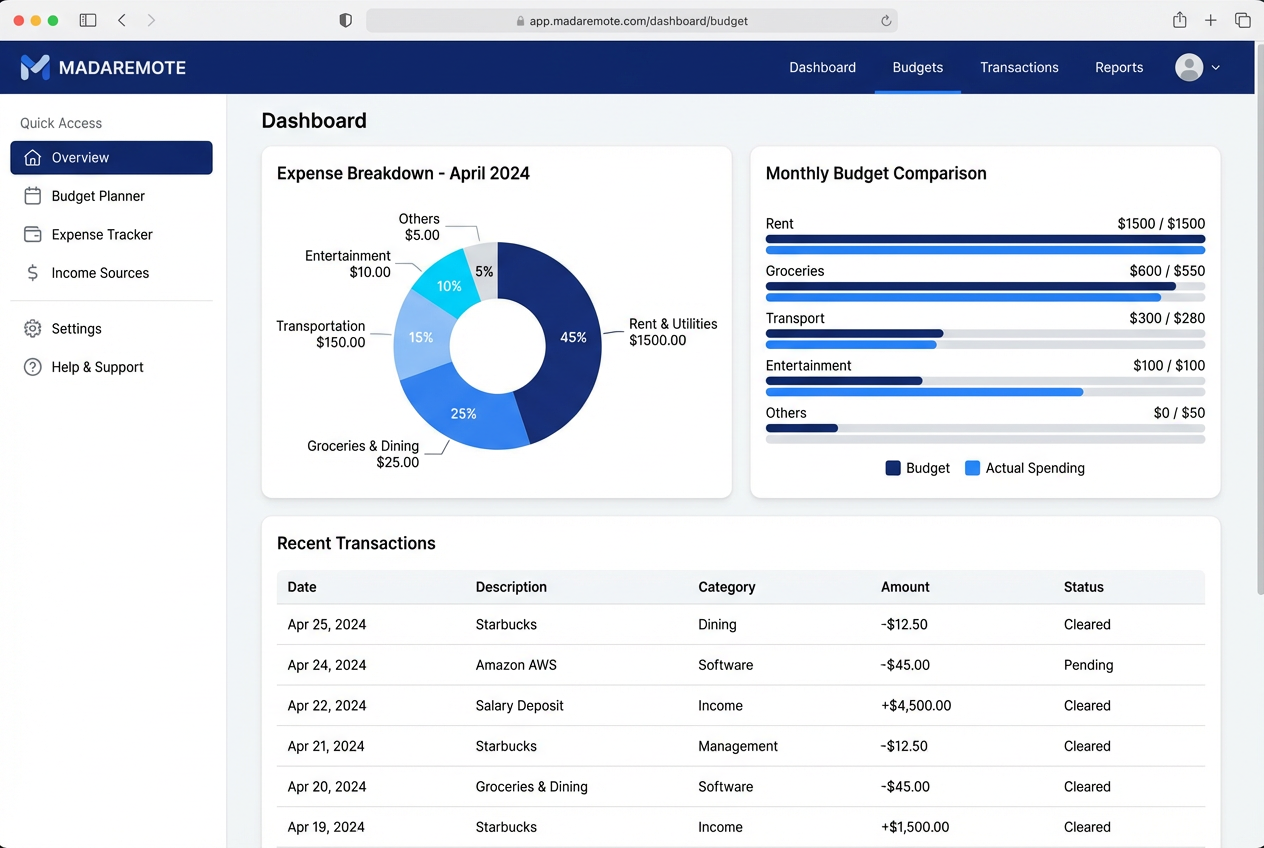Toggle the Actual Spending legend swatch

click(x=971, y=467)
